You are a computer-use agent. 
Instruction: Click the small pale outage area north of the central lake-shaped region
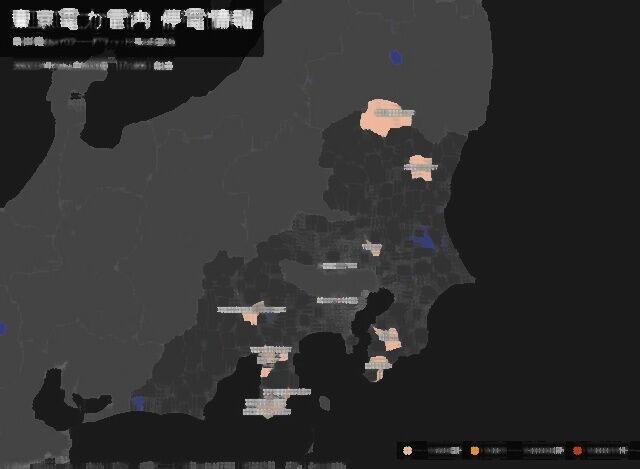(x=373, y=248)
